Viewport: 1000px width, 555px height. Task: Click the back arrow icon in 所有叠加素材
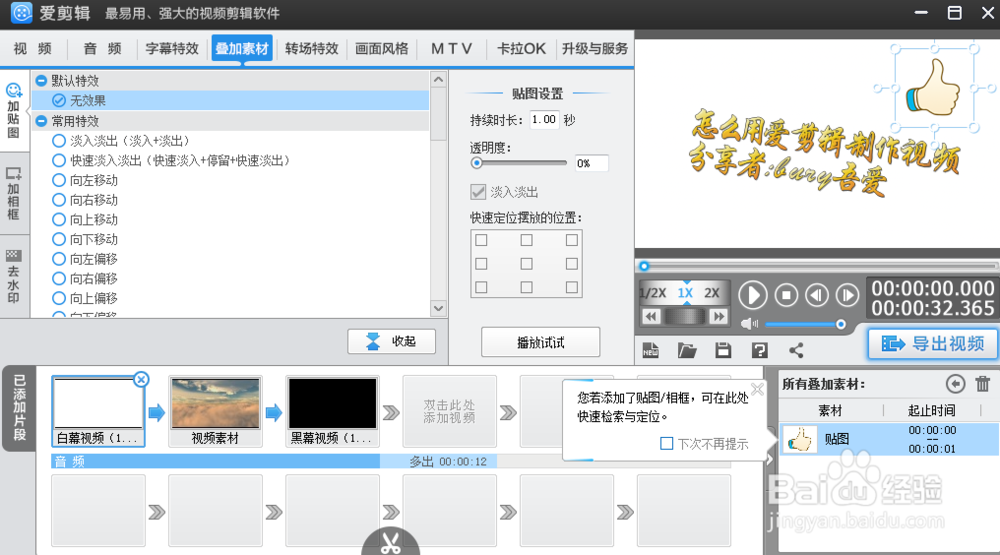(x=955, y=384)
